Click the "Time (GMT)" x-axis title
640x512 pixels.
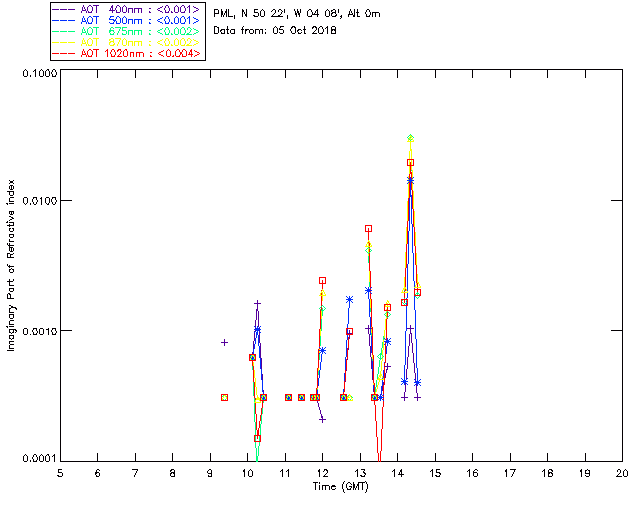tap(341, 487)
